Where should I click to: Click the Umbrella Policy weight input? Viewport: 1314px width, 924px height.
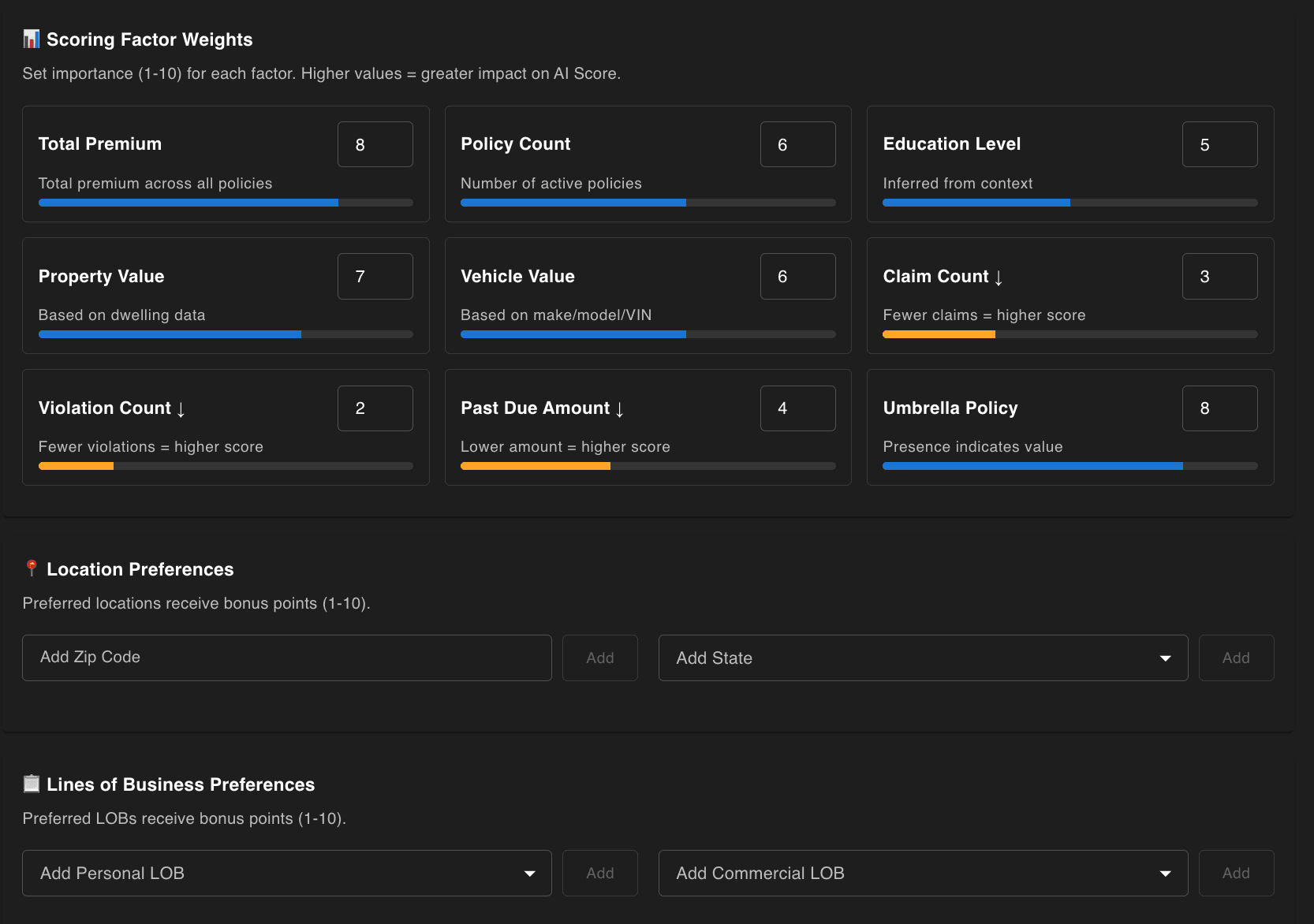[x=1220, y=408]
